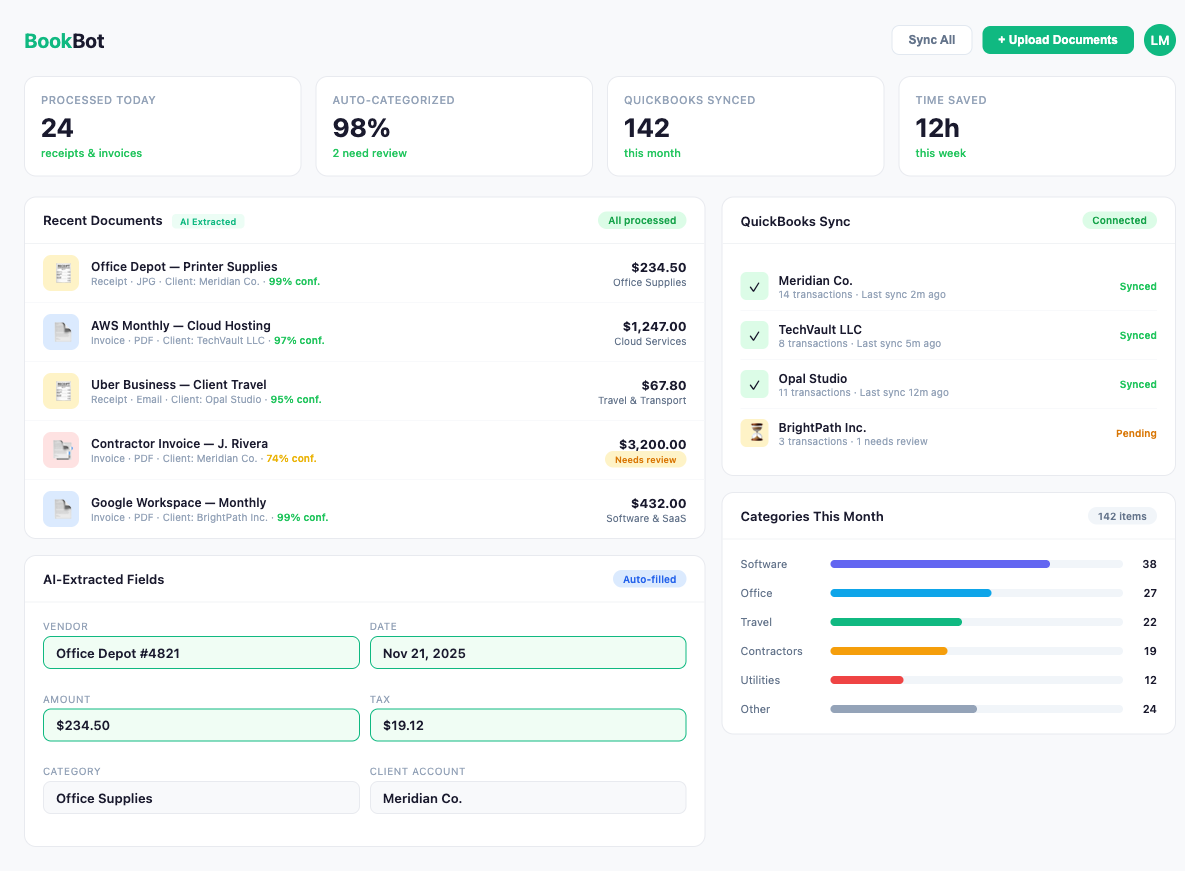This screenshot has height=871, width=1185.
Task: Click TechVault LLC synced checkmark
Action: [x=754, y=335]
